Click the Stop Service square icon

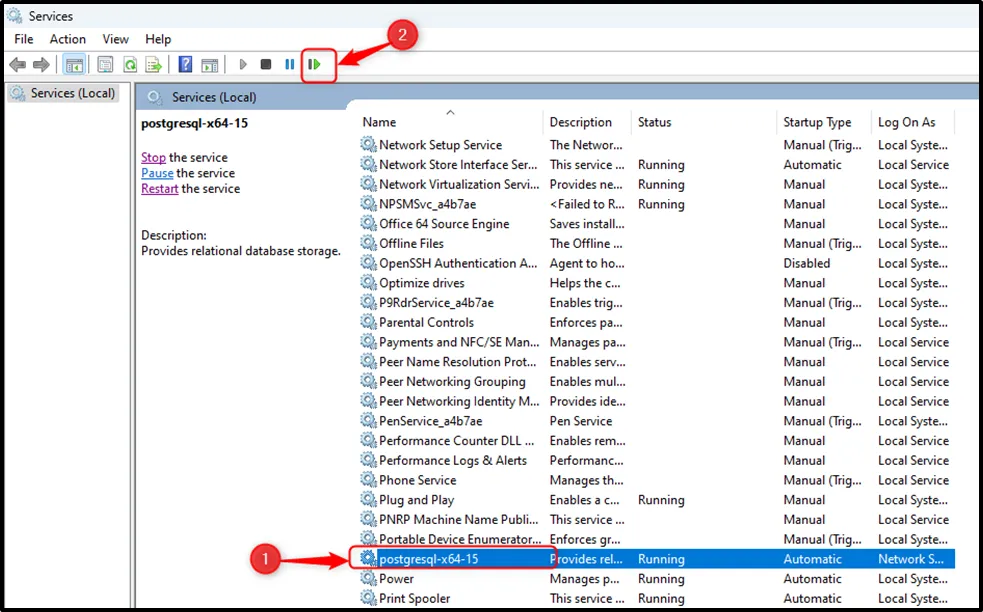pos(266,64)
